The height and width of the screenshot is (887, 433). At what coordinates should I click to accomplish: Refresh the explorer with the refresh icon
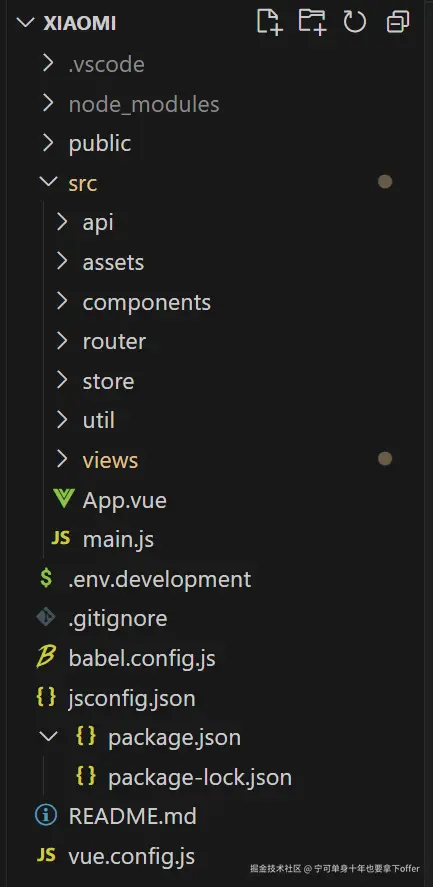(x=355, y=23)
